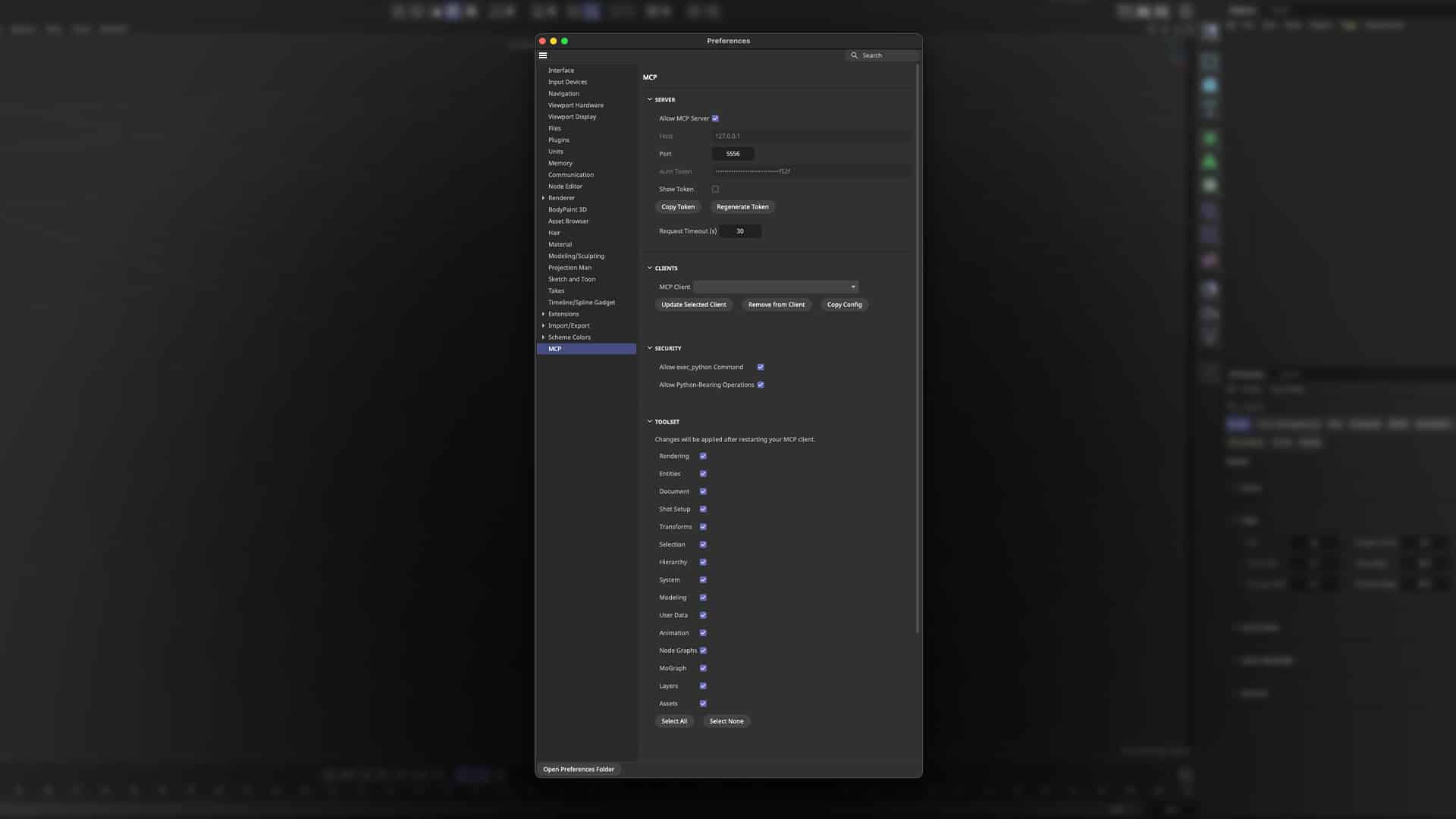Select Timeline/Spline Gadget category

(582, 303)
